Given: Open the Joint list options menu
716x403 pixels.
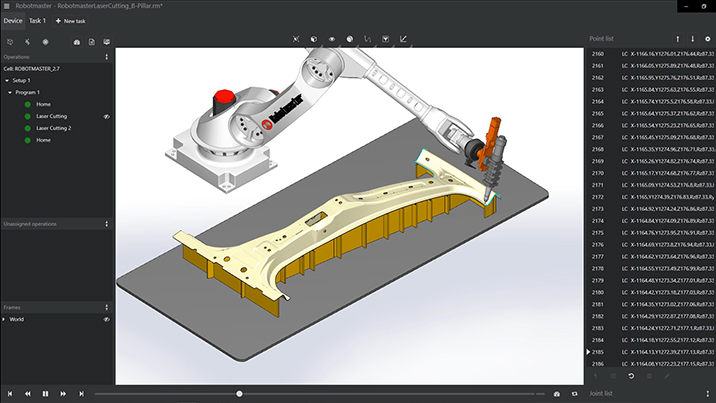Looking at the screenshot, I should point(708,393).
